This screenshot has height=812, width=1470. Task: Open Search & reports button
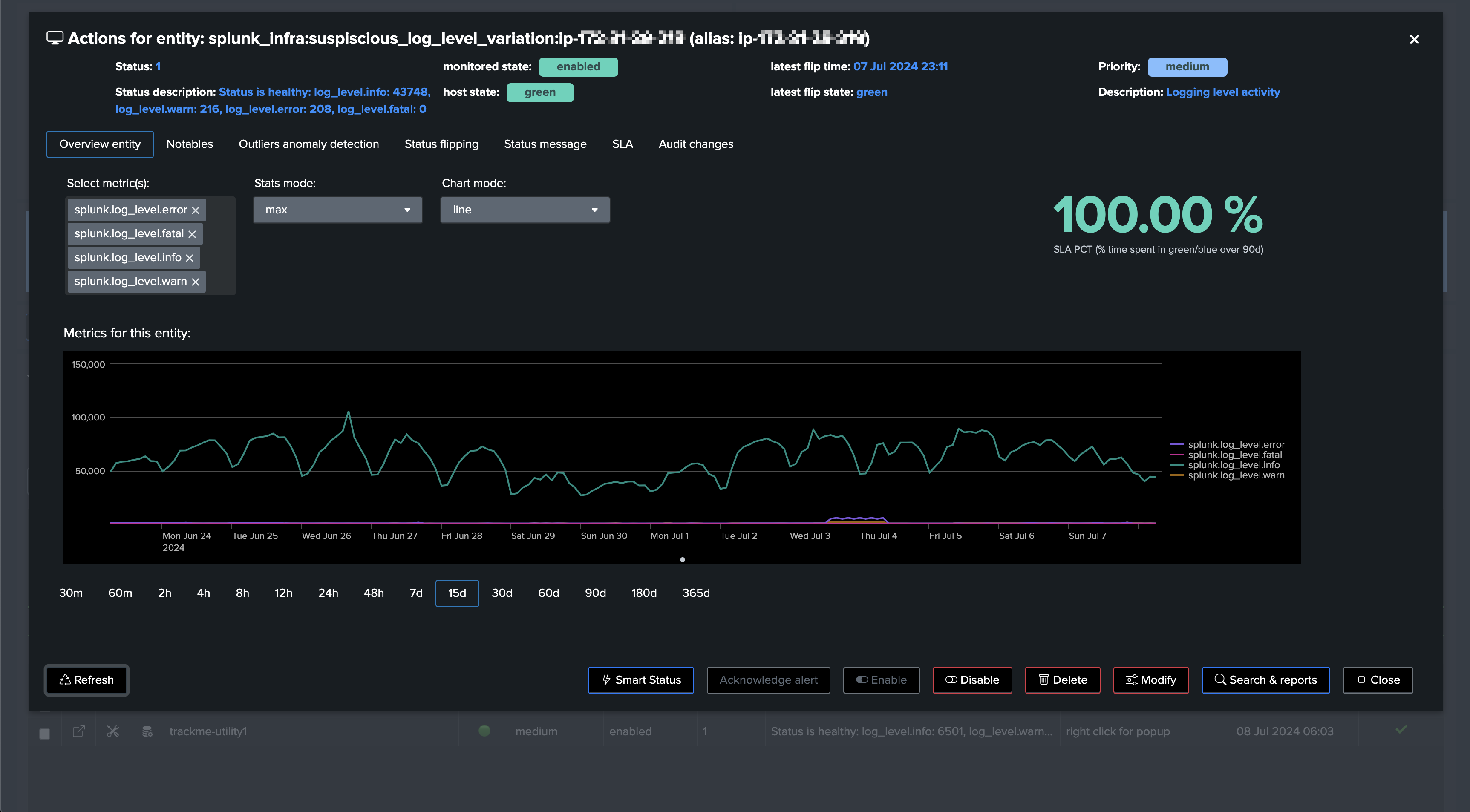(x=1265, y=680)
